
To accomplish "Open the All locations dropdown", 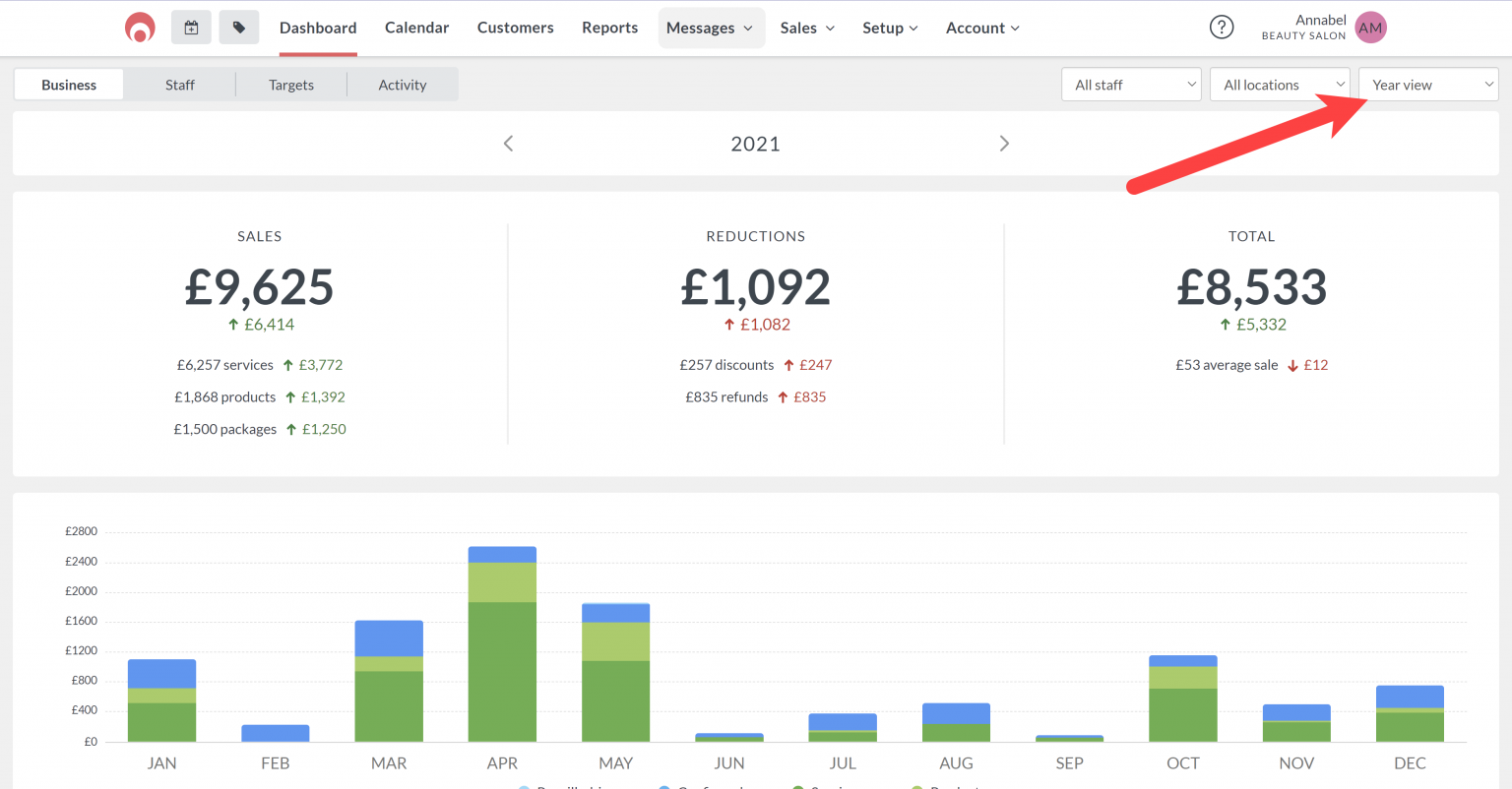I will click(x=1279, y=84).
